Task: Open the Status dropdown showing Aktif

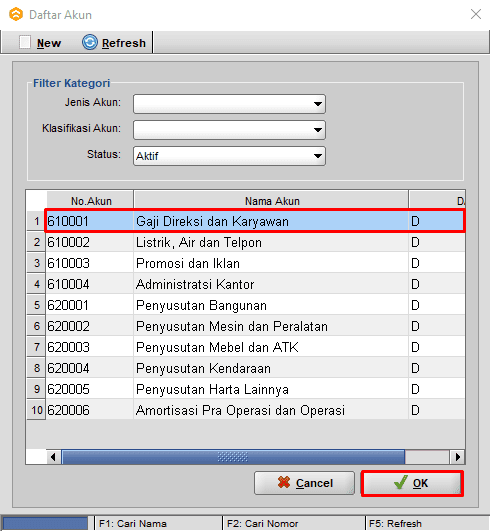Action: 229,156
